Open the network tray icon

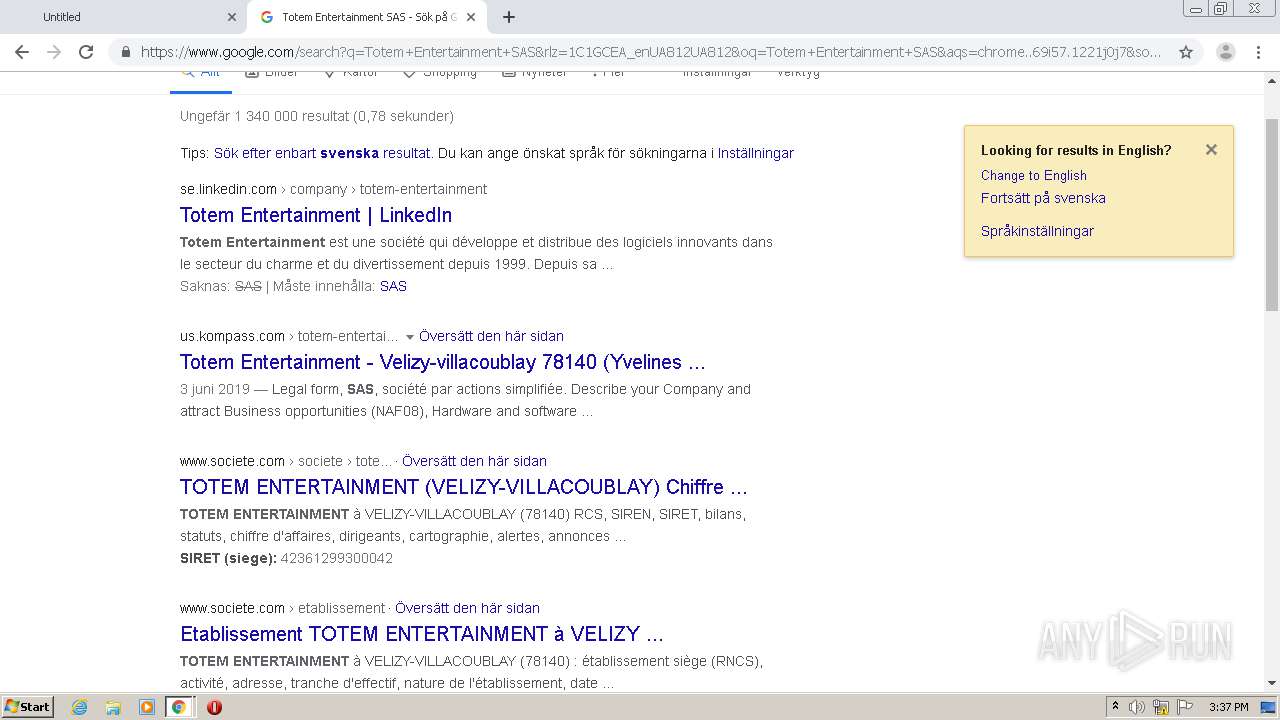[x=1161, y=707]
